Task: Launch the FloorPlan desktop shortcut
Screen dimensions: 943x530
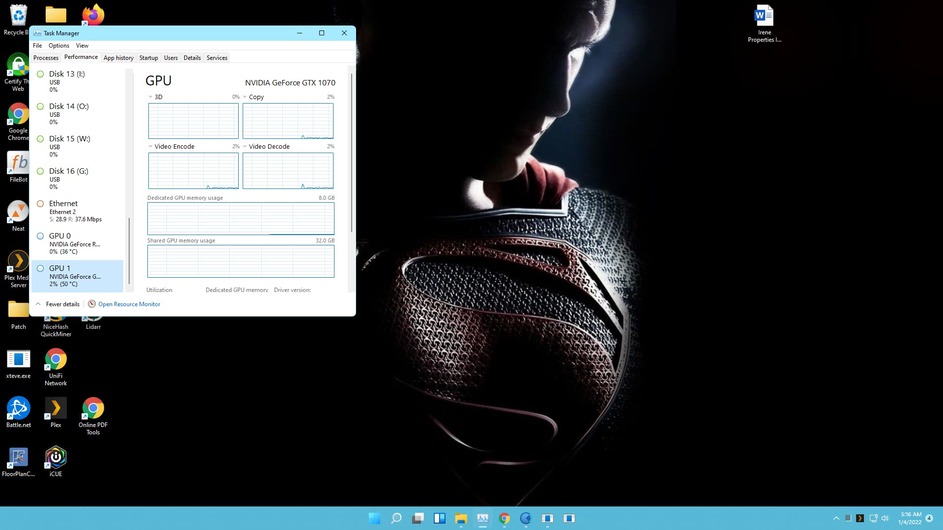Action: (x=18, y=462)
